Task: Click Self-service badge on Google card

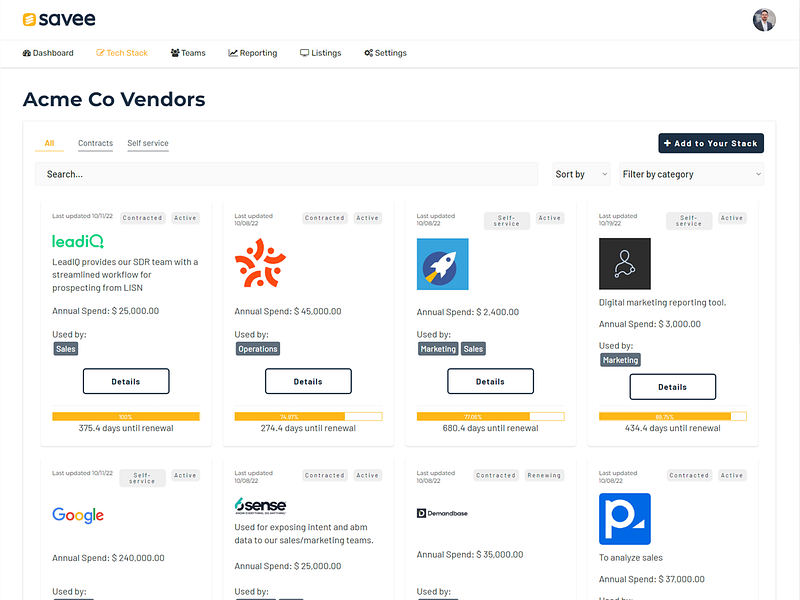Action: (142, 478)
